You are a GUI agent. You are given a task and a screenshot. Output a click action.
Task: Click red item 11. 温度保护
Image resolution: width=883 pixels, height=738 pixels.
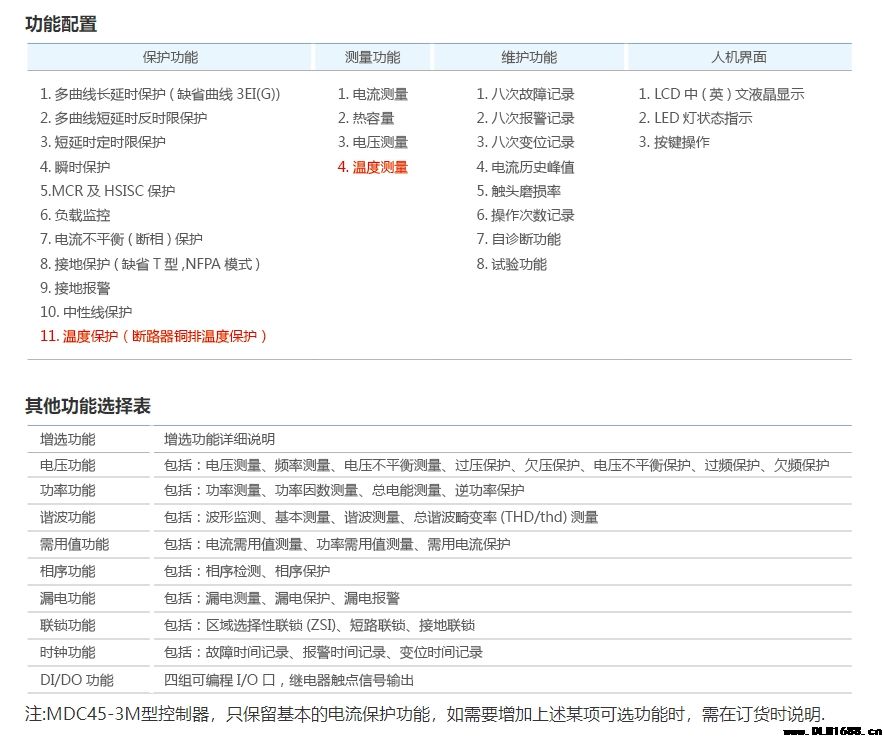[153, 337]
